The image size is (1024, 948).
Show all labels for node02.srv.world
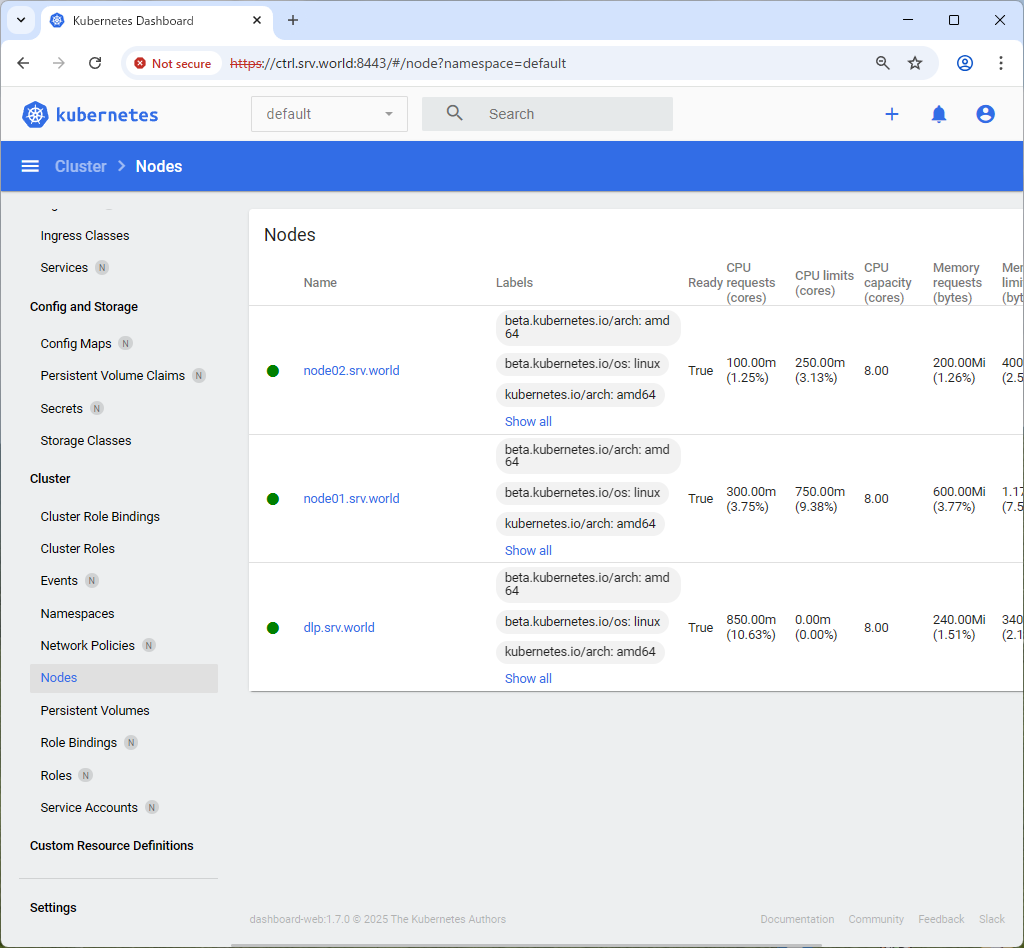528,422
